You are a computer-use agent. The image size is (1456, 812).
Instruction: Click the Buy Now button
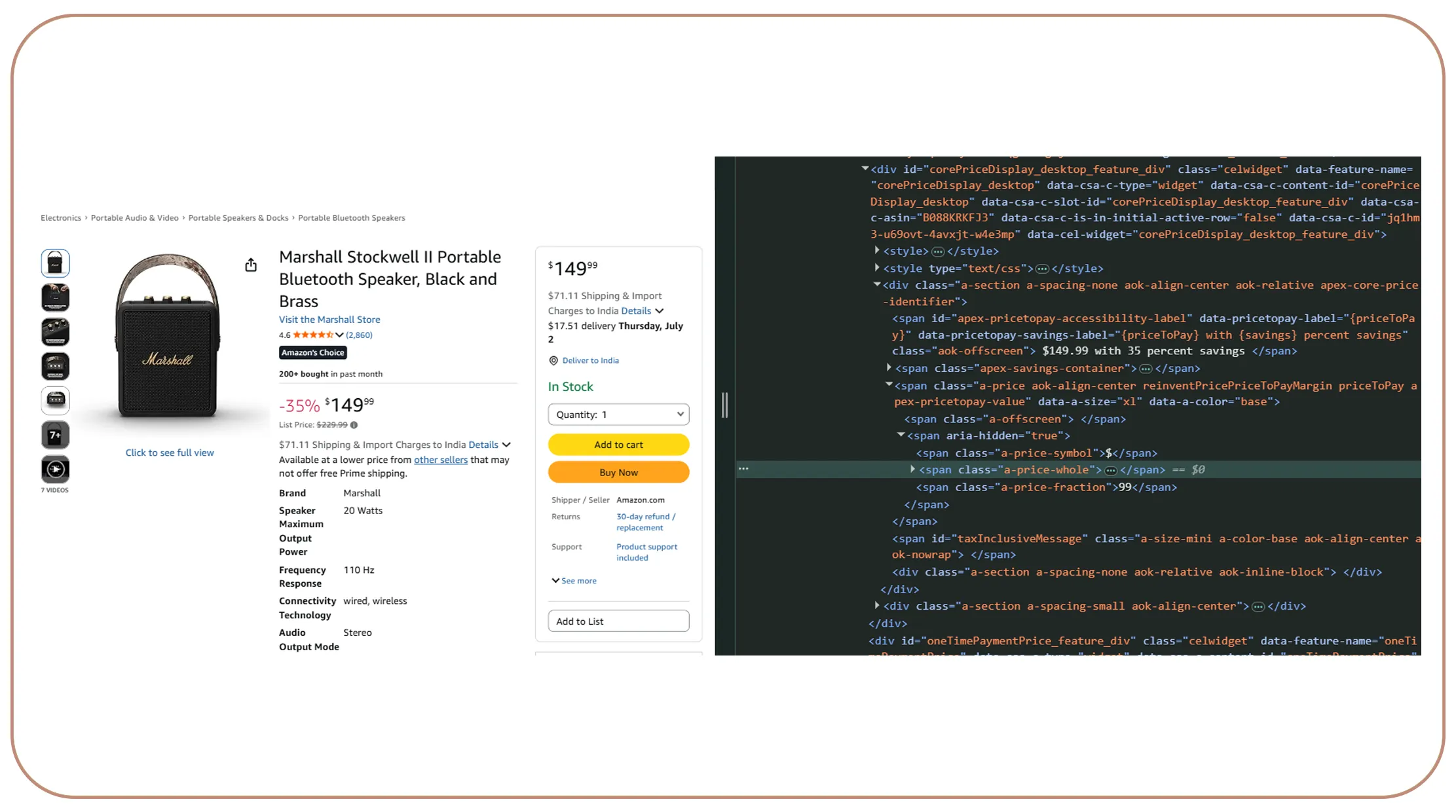point(618,472)
